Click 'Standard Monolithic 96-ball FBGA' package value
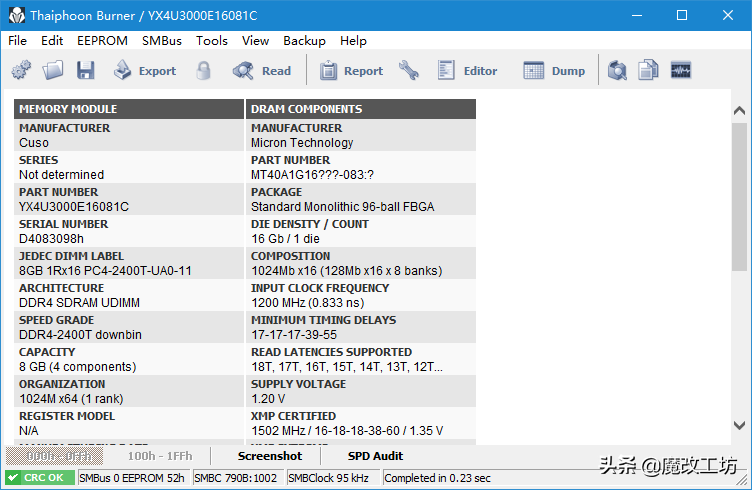This screenshot has width=752, height=490. [342, 207]
